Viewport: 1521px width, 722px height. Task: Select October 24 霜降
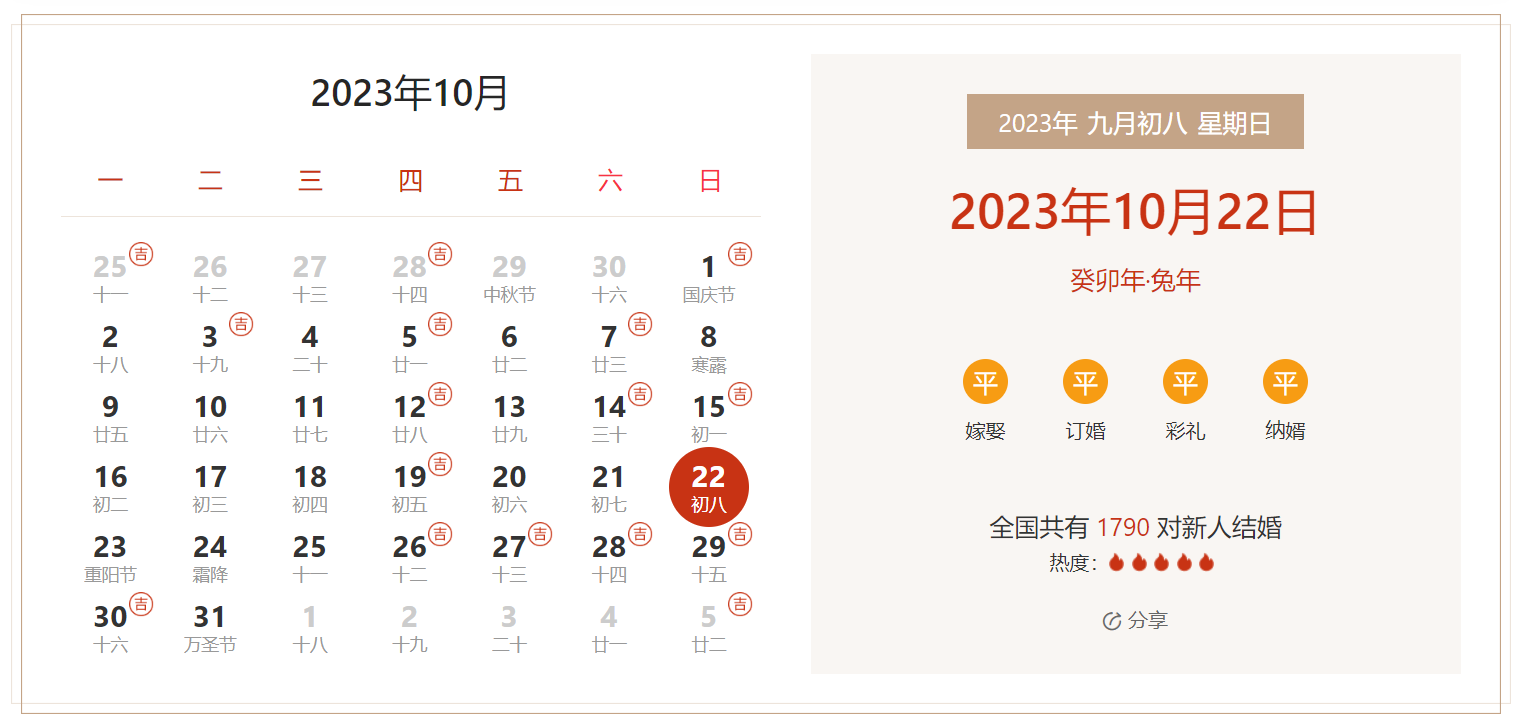[210, 558]
